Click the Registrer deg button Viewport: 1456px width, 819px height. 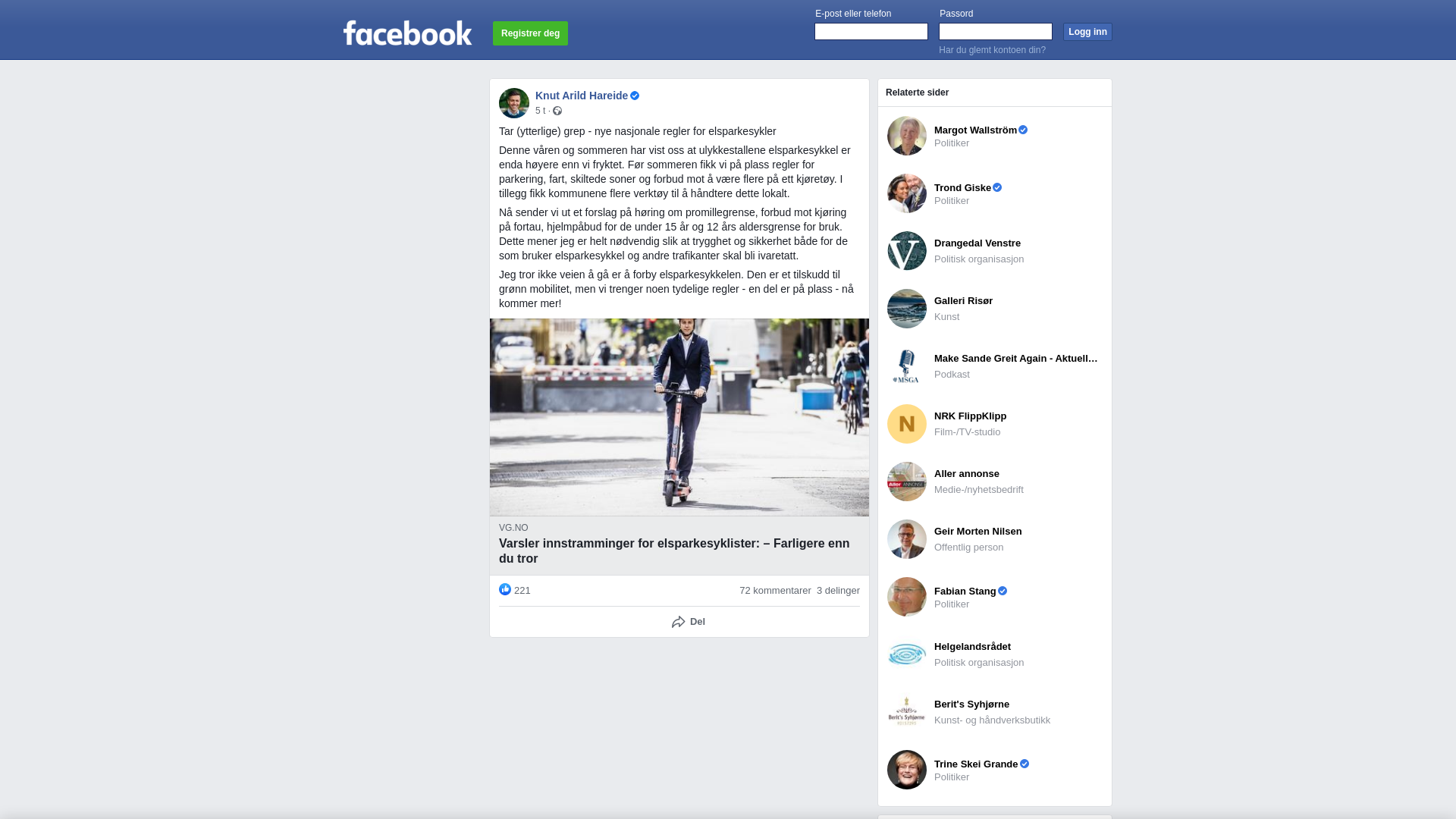[x=530, y=33]
